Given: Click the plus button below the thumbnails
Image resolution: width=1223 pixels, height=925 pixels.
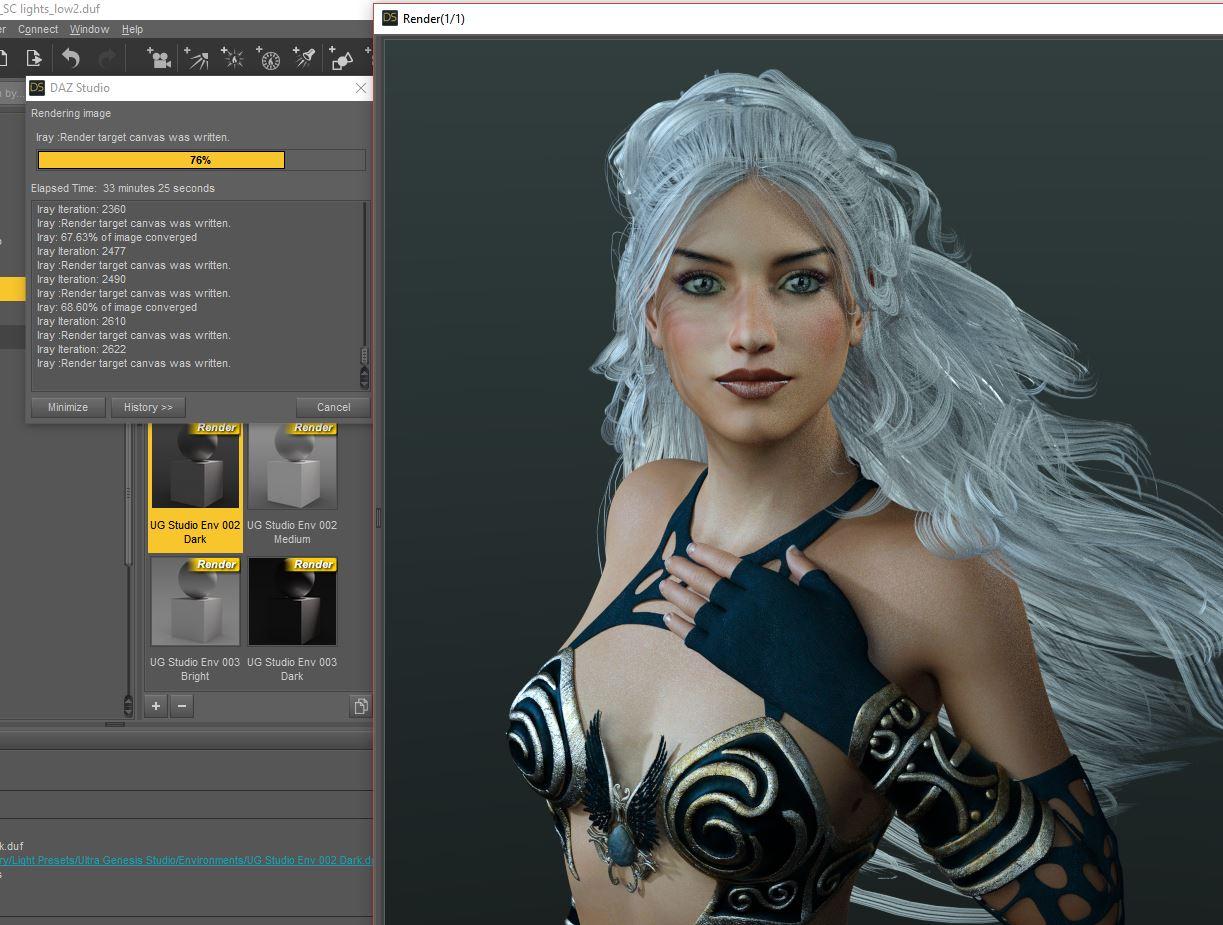Looking at the screenshot, I should point(156,706).
